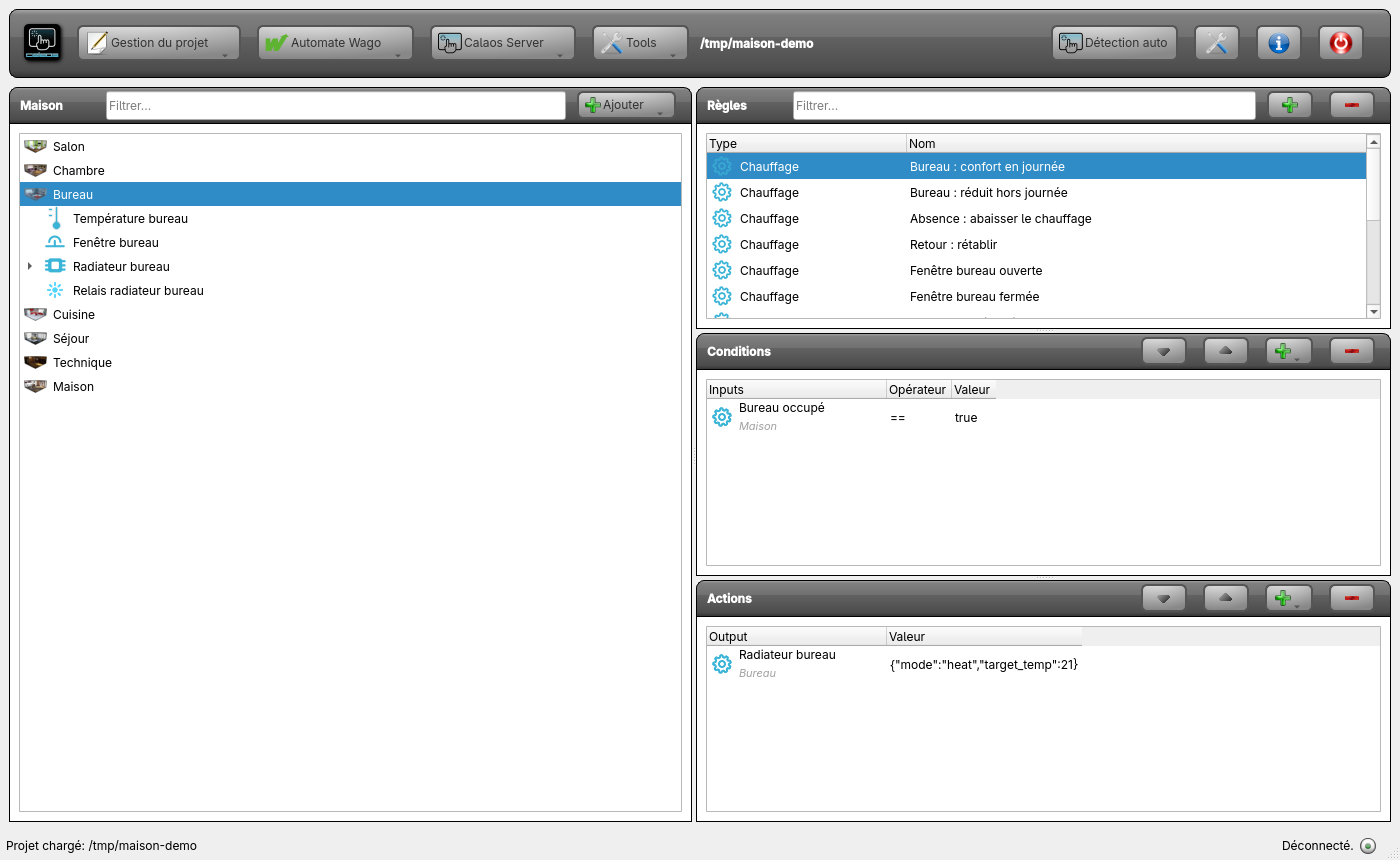Move condition up in Conditions panel
Viewport: 1400px width, 860px height.
[x=1226, y=351]
